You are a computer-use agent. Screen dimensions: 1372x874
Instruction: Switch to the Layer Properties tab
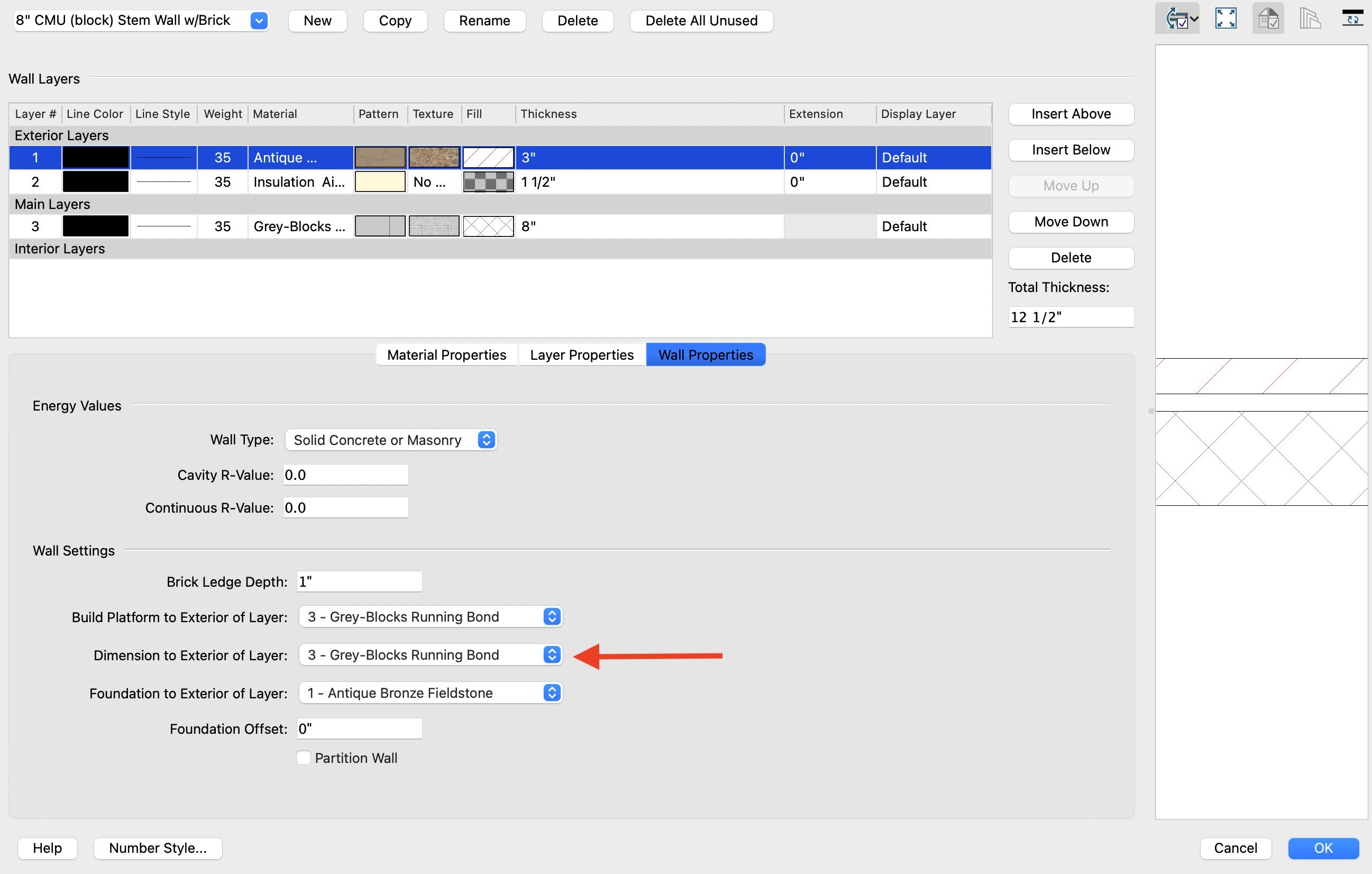pyautogui.click(x=581, y=355)
